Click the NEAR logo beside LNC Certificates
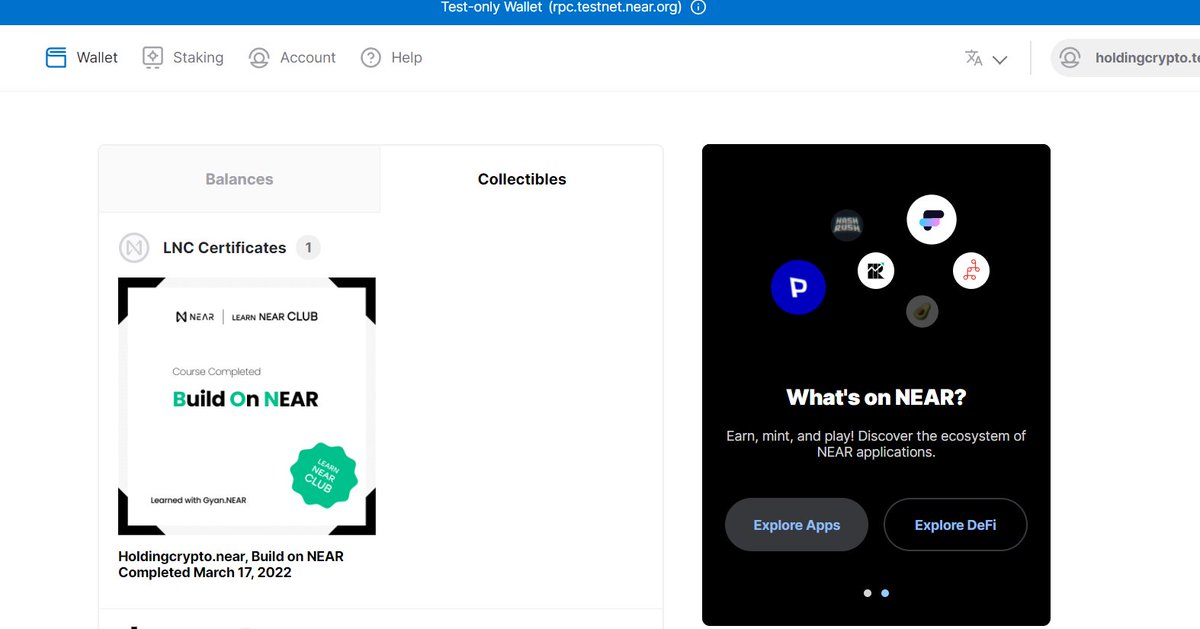The width and height of the screenshot is (1200, 629). click(134, 247)
